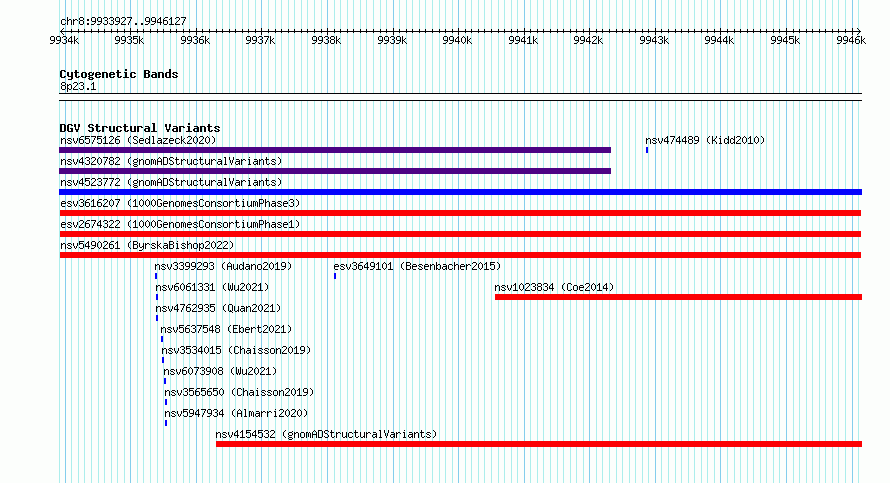Open the nsv4320782 (gnomADStructuralVariants) label

tap(171, 161)
